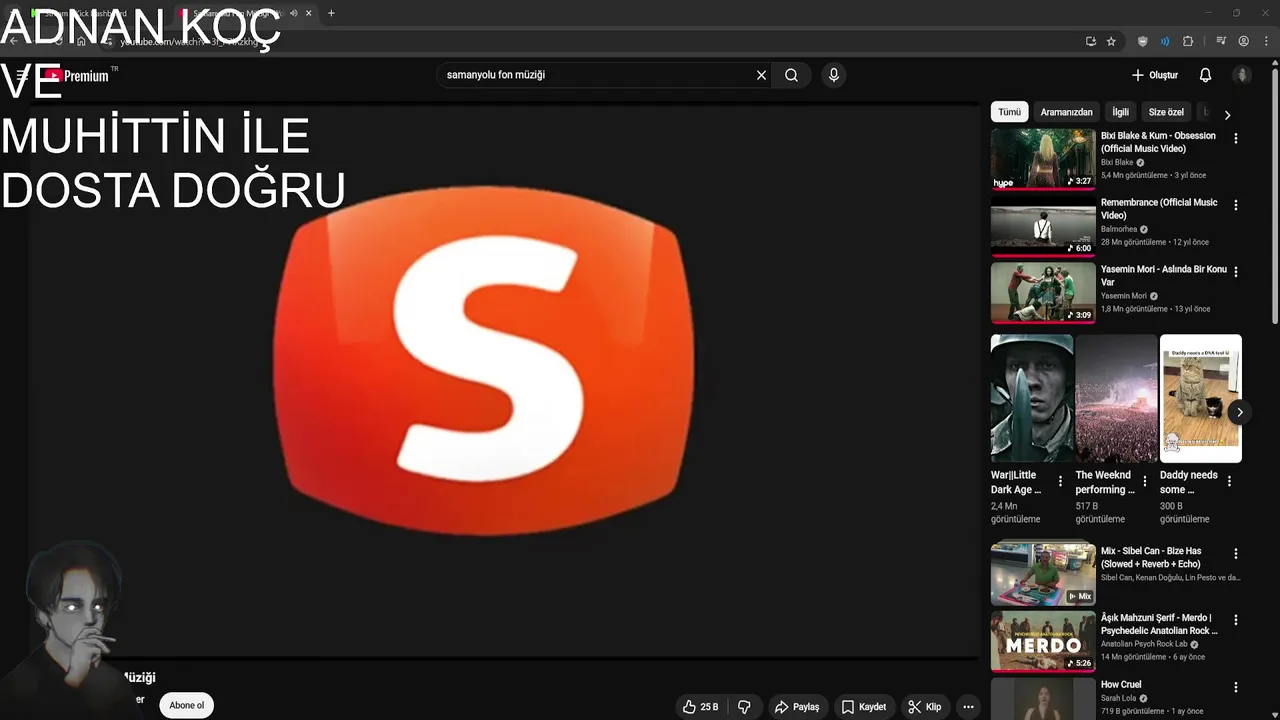
Task: Start voice search with the microphone icon
Action: pos(833,75)
